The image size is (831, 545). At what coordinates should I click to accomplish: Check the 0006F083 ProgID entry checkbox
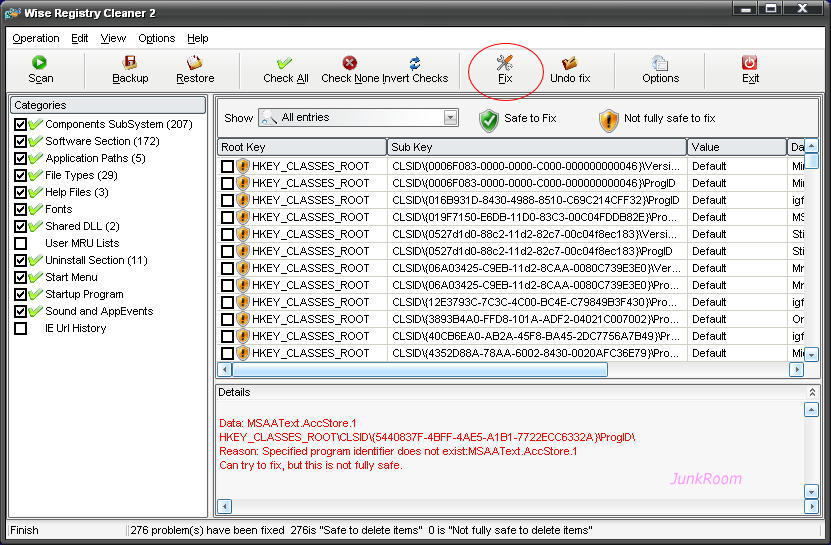click(x=227, y=183)
